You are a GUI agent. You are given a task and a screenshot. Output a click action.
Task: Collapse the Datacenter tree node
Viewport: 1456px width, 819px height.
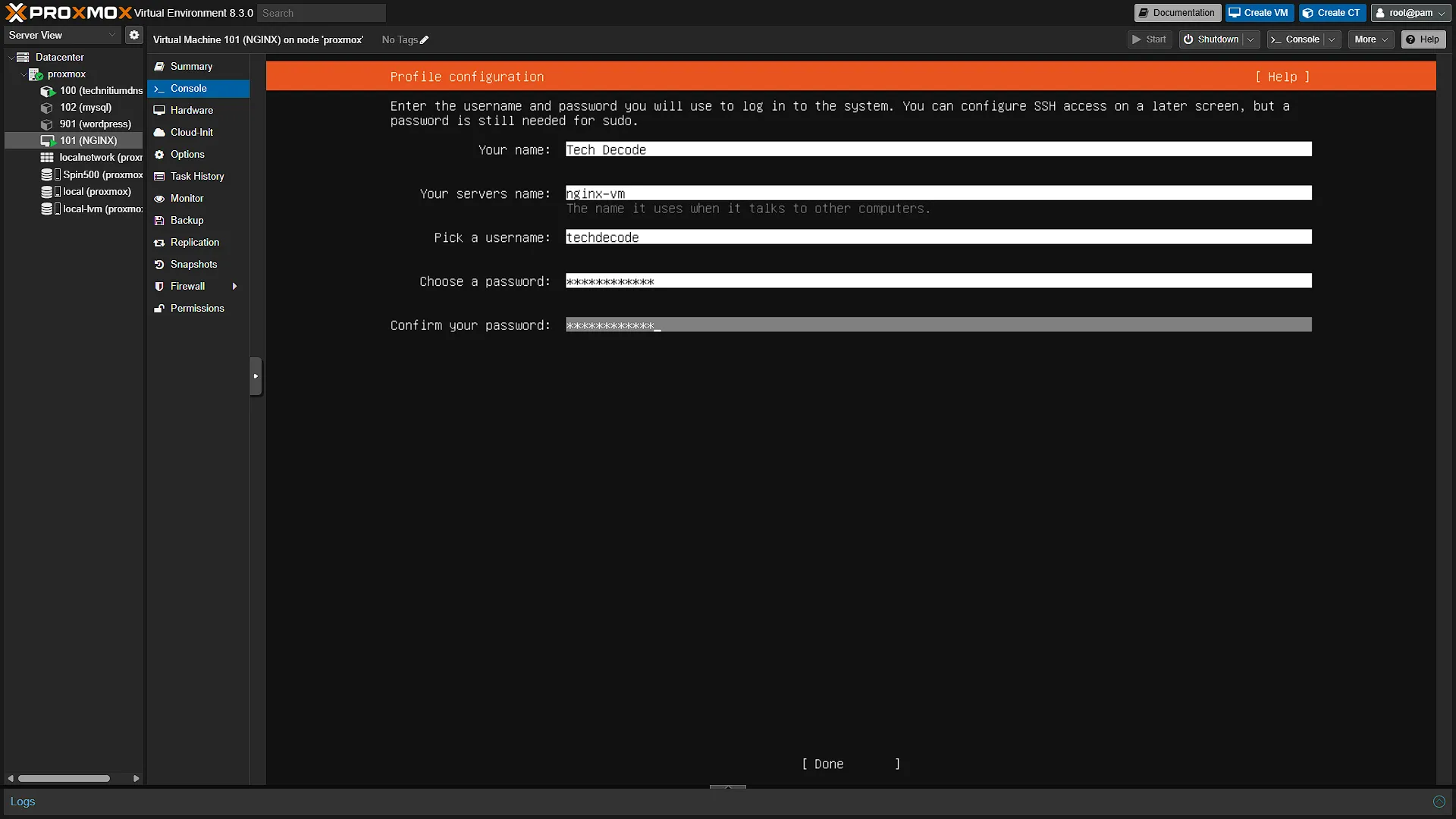(11, 58)
